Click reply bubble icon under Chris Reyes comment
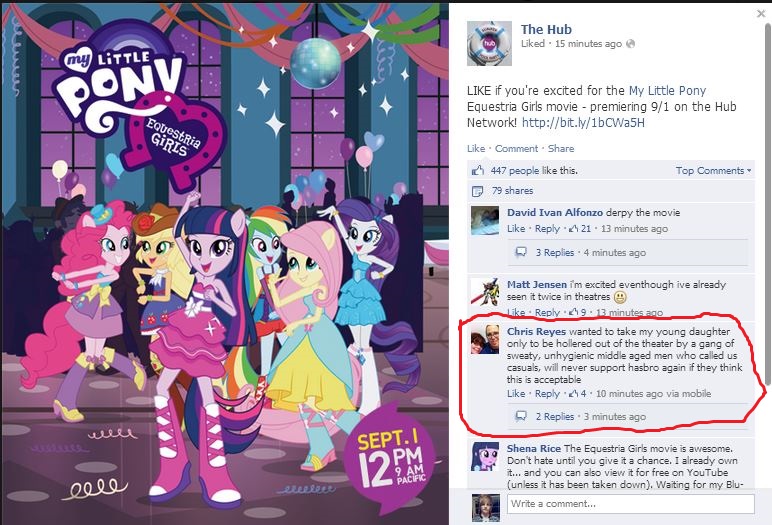The image size is (772, 525). point(520,416)
